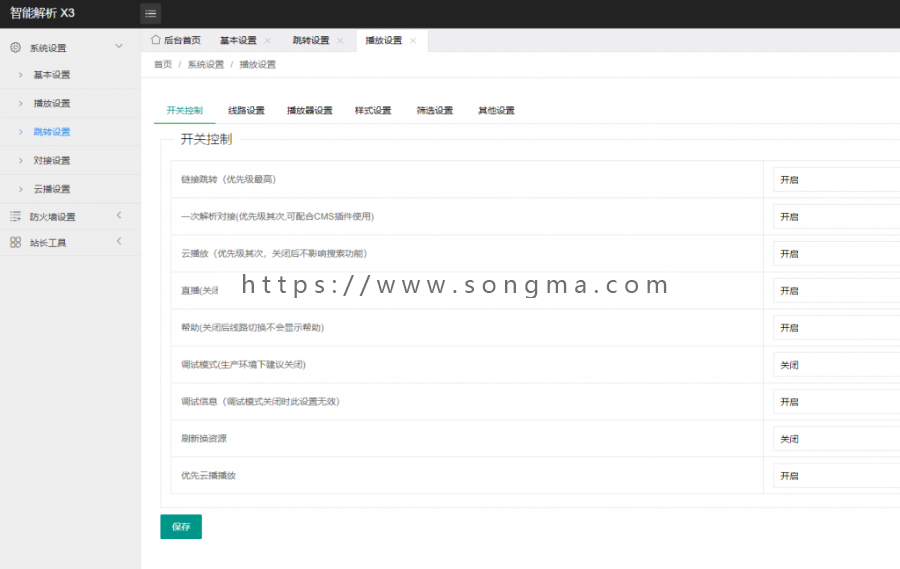The height and width of the screenshot is (569, 900).
Task: Open 云播设置 in the sidebar
Action: coord(52,189)
